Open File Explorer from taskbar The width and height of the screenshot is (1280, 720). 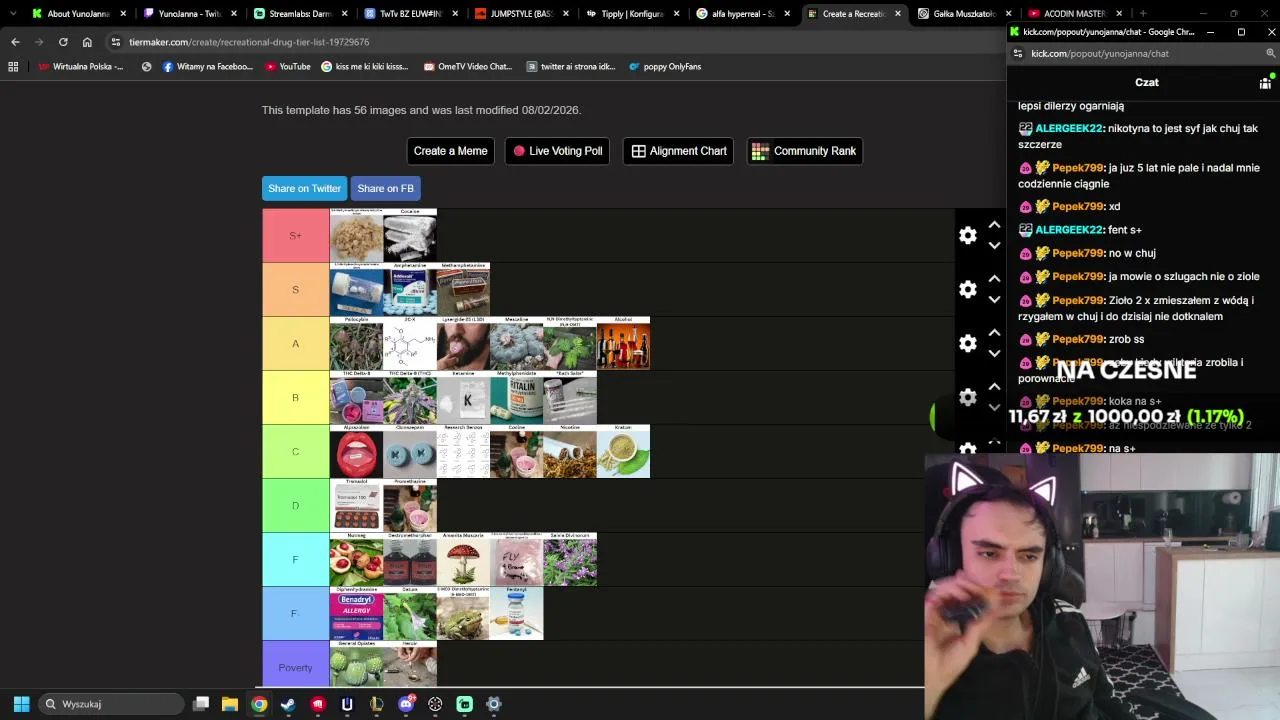click(x=230, y=704)
